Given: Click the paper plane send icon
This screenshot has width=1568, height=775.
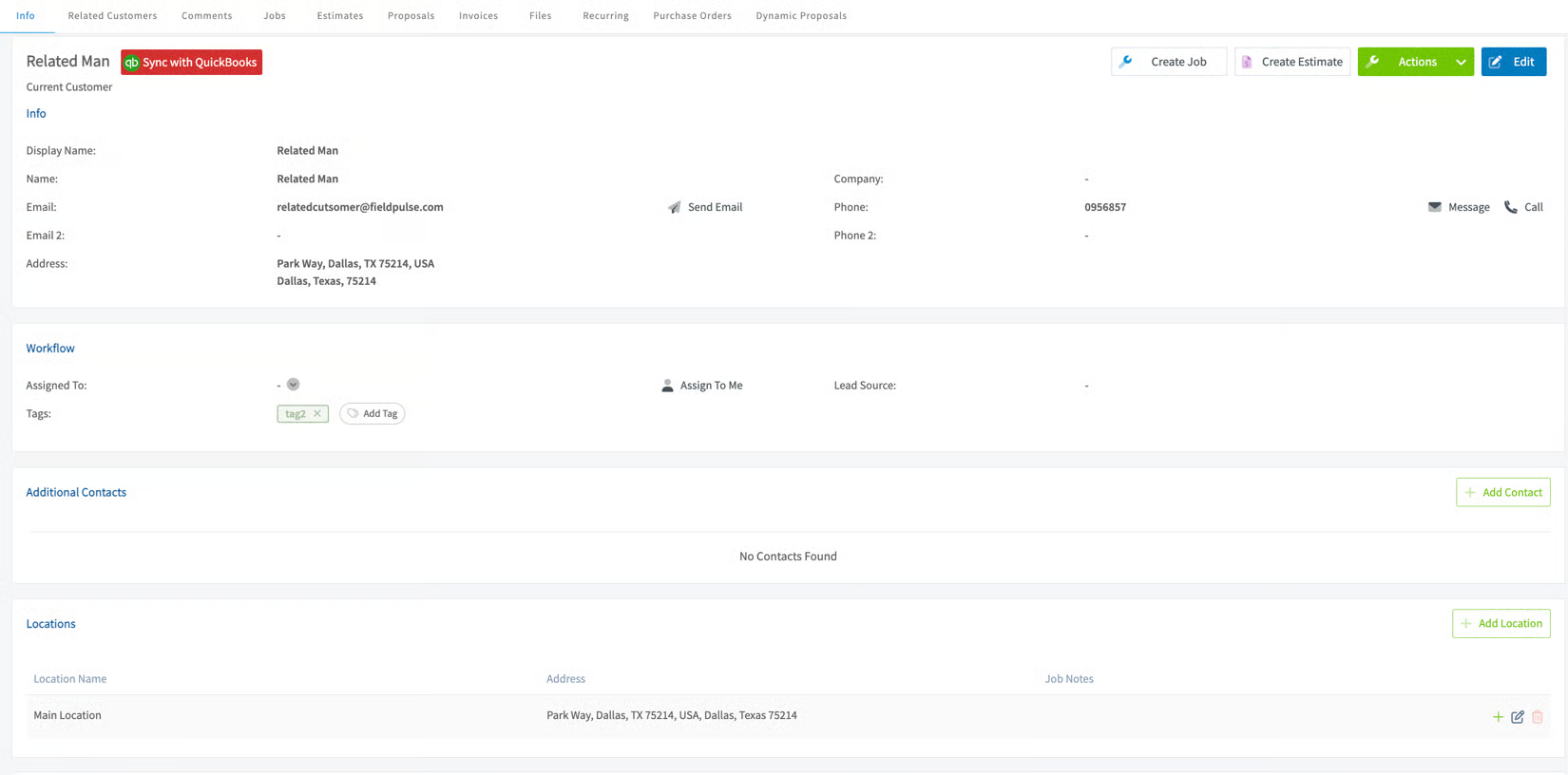Looking at the screenshot, I should pyautogui.click(x=674, y=207).
